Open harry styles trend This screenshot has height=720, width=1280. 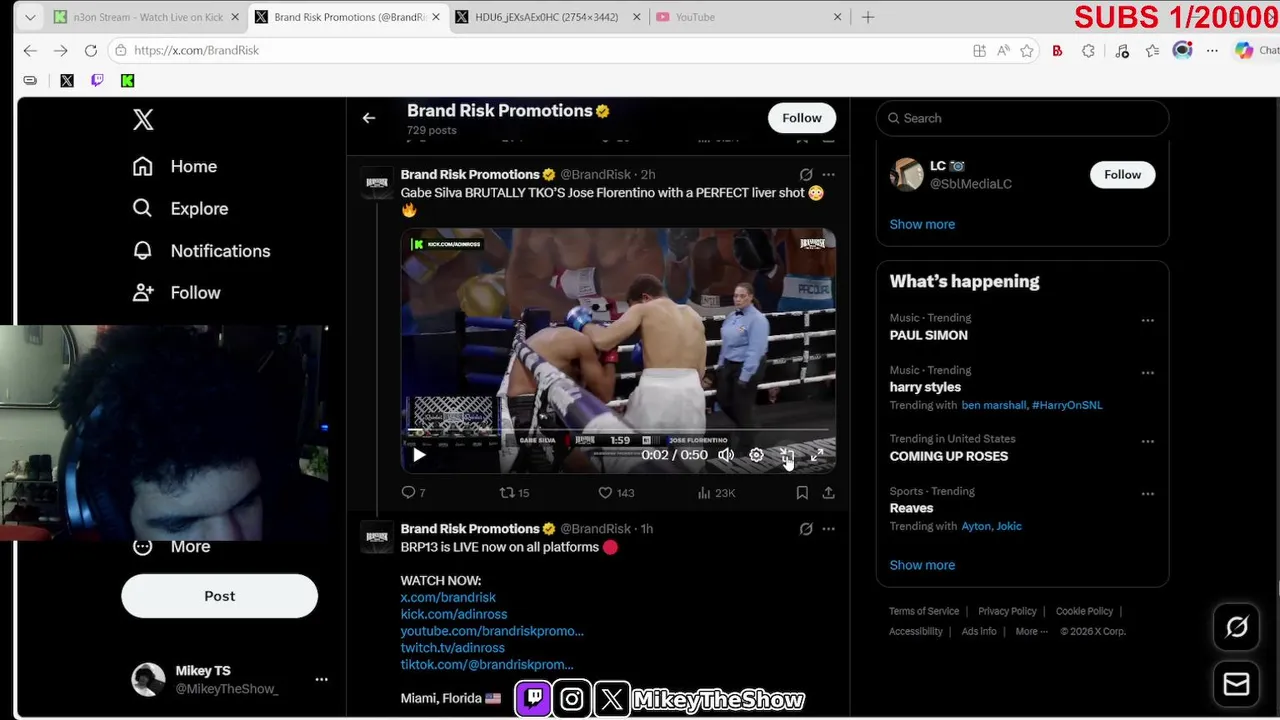point(925,387)
